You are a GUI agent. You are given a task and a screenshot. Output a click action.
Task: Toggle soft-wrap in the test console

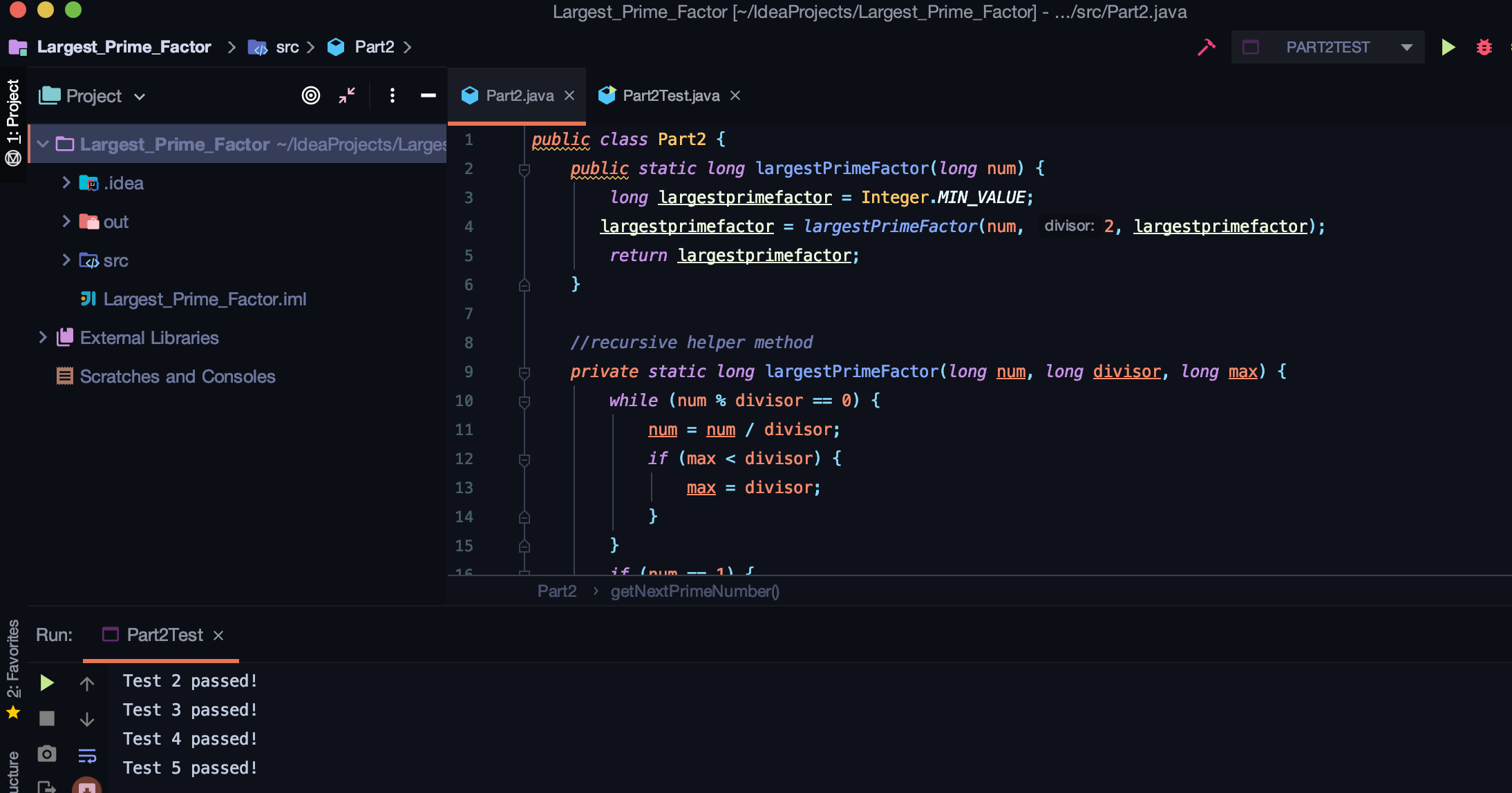pos(87,755)
